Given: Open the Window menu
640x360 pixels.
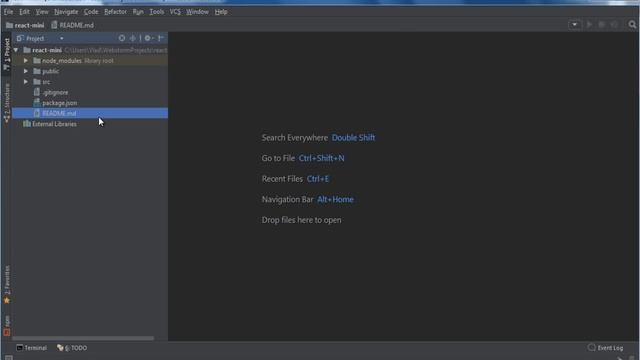Looking at the screenshot, I should click(197, 12).
